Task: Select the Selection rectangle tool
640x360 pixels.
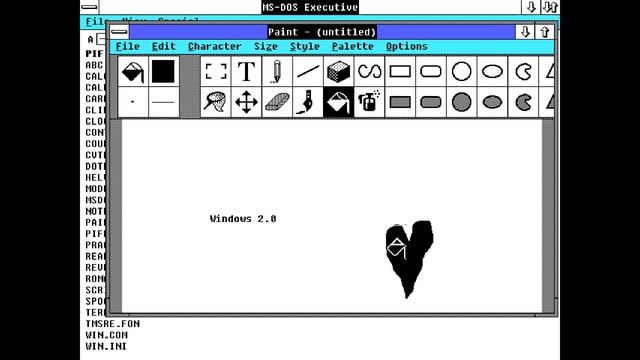Action: (216, 71)
